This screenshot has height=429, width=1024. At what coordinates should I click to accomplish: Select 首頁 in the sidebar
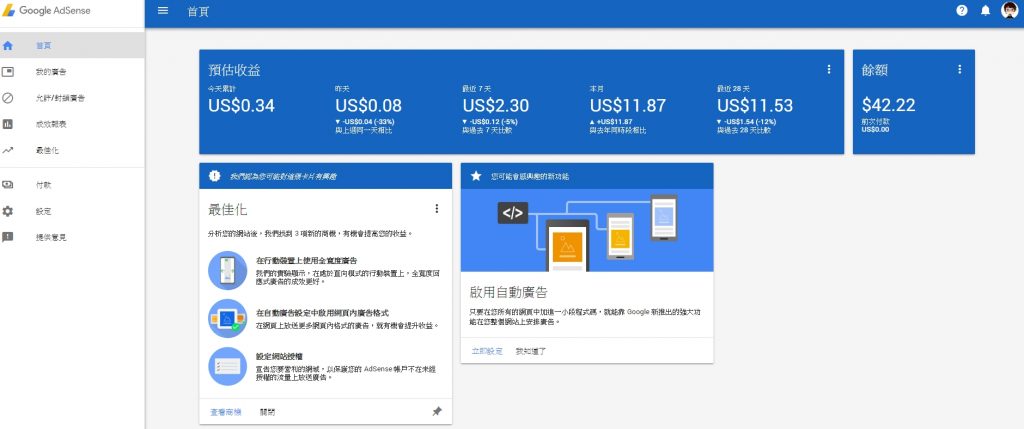point(44,45)
